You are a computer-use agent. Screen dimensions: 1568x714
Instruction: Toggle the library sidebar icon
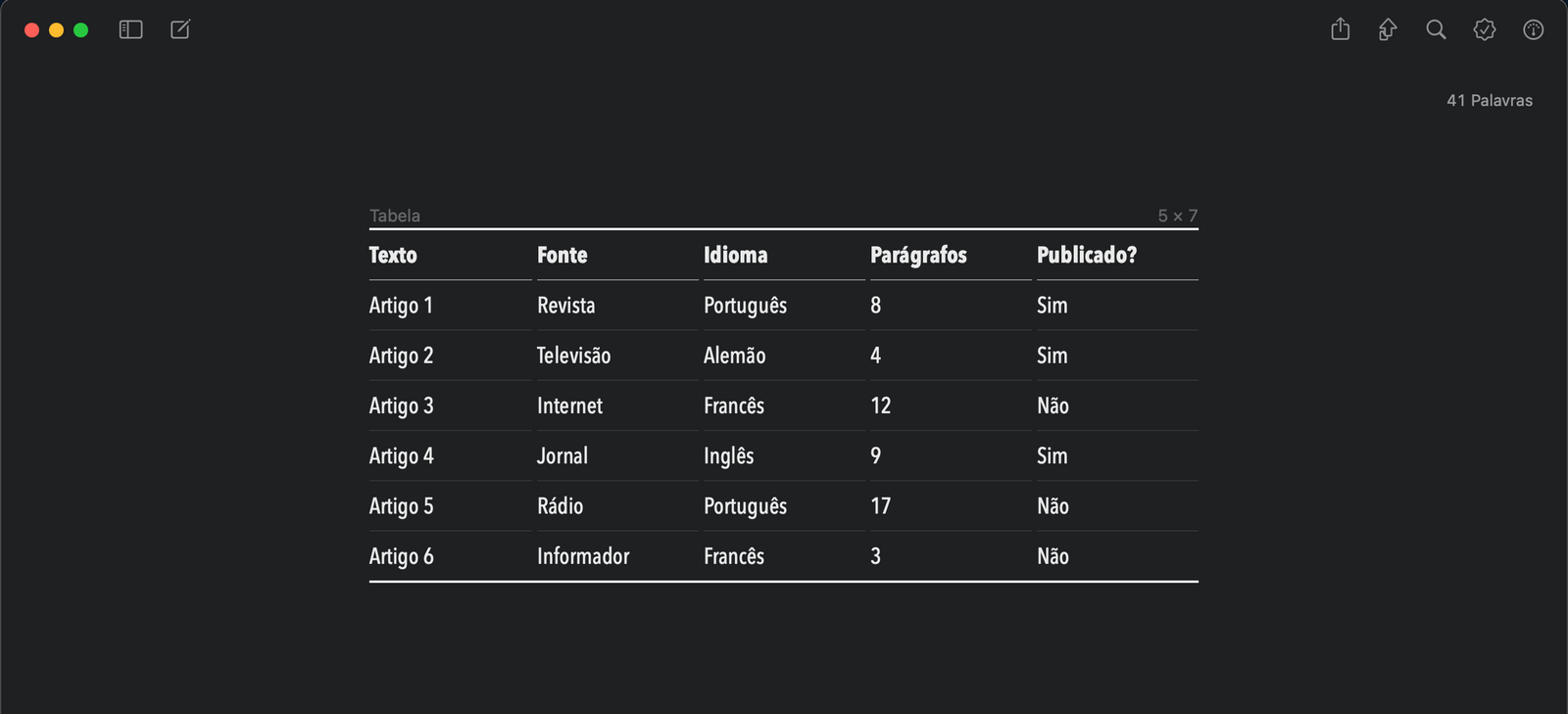tap(130, 29)
